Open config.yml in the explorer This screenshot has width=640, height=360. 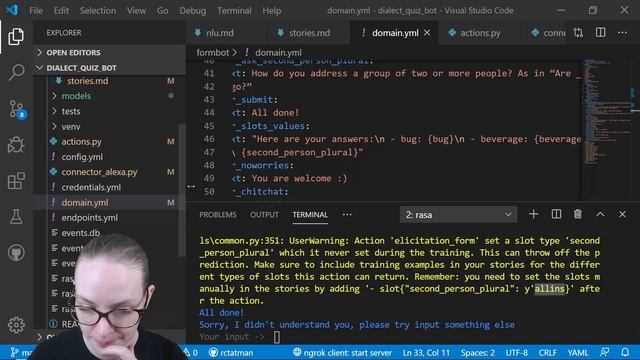pos(82,157)
